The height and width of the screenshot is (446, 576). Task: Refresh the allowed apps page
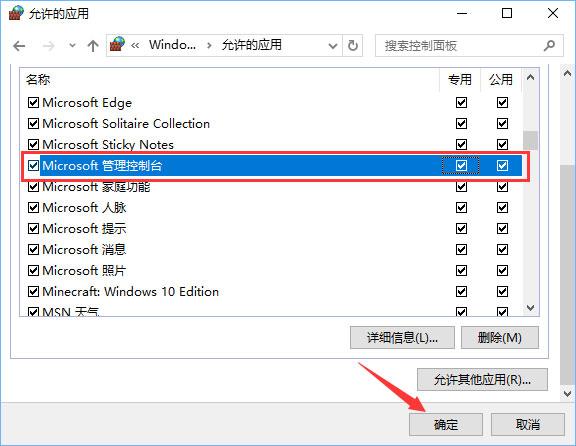(x=353, y=46)
